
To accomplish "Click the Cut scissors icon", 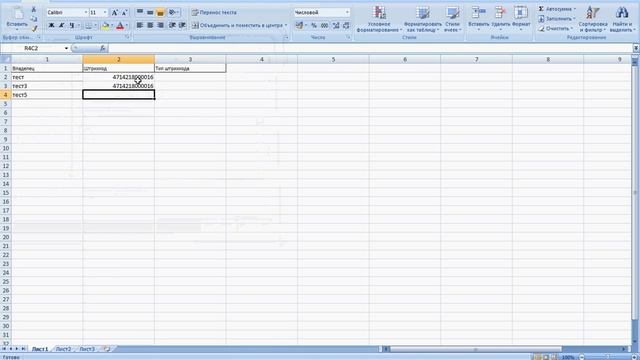I will pos(34,9).
